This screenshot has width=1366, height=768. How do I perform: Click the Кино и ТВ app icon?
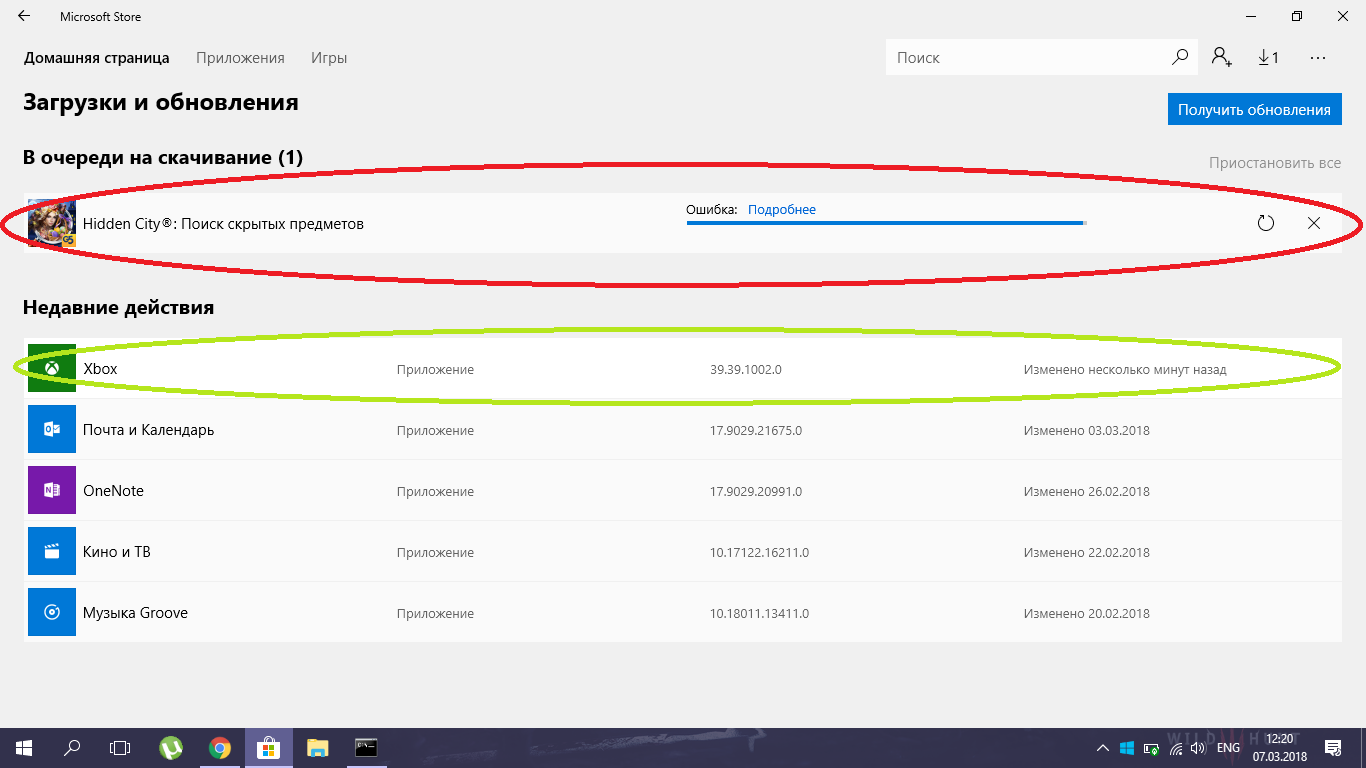click(x=52, y=552)
